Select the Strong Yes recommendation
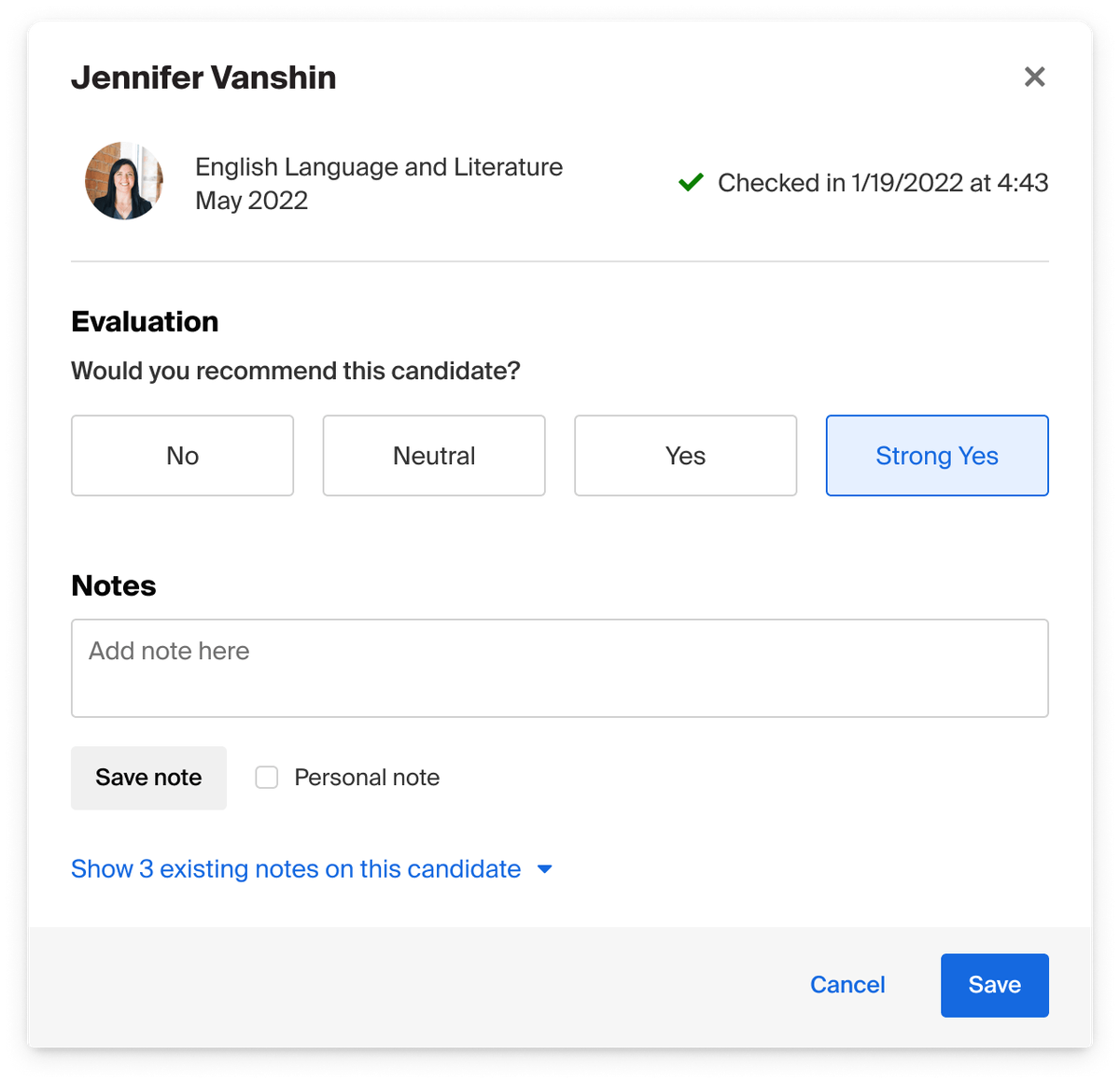 (936, 456)
